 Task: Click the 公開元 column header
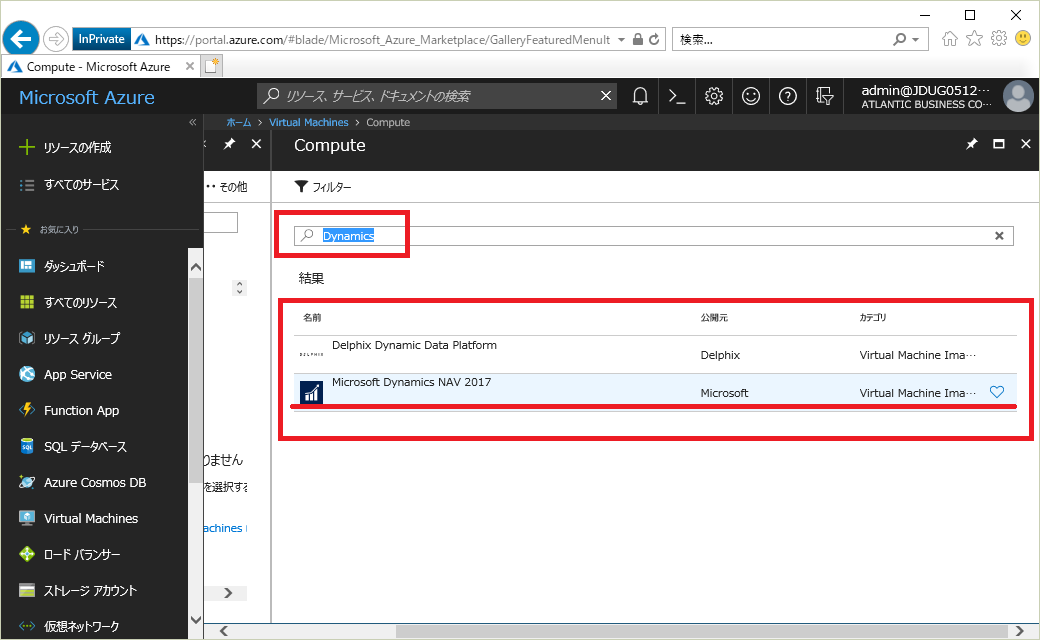point(714,318)
